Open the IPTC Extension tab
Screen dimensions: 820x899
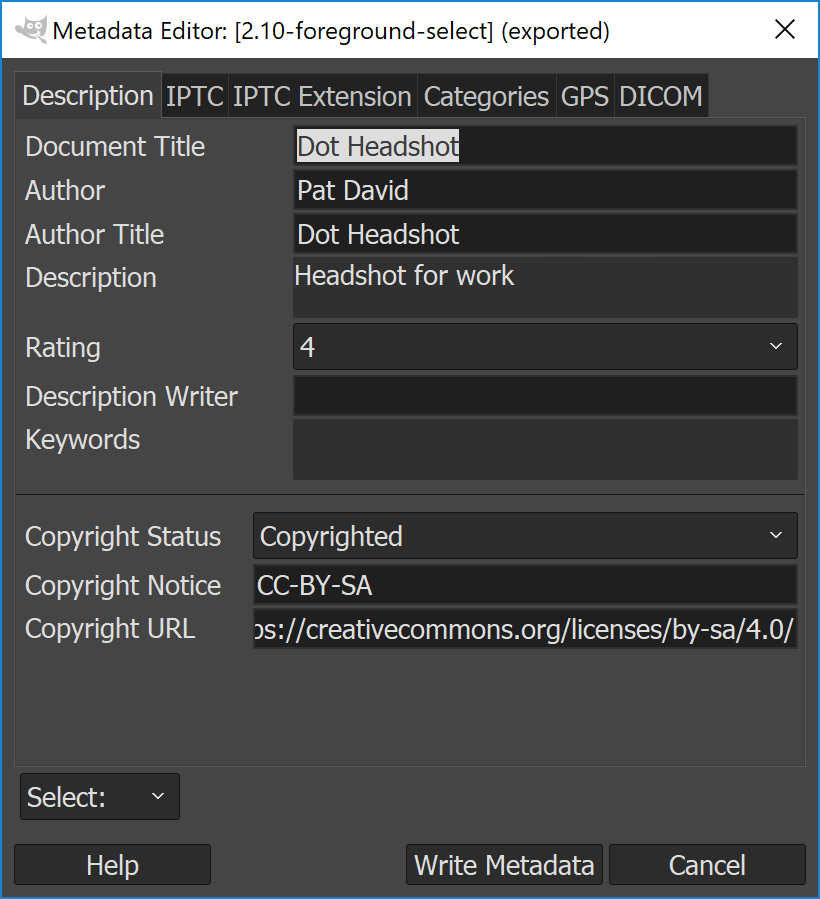coord(322,95)
